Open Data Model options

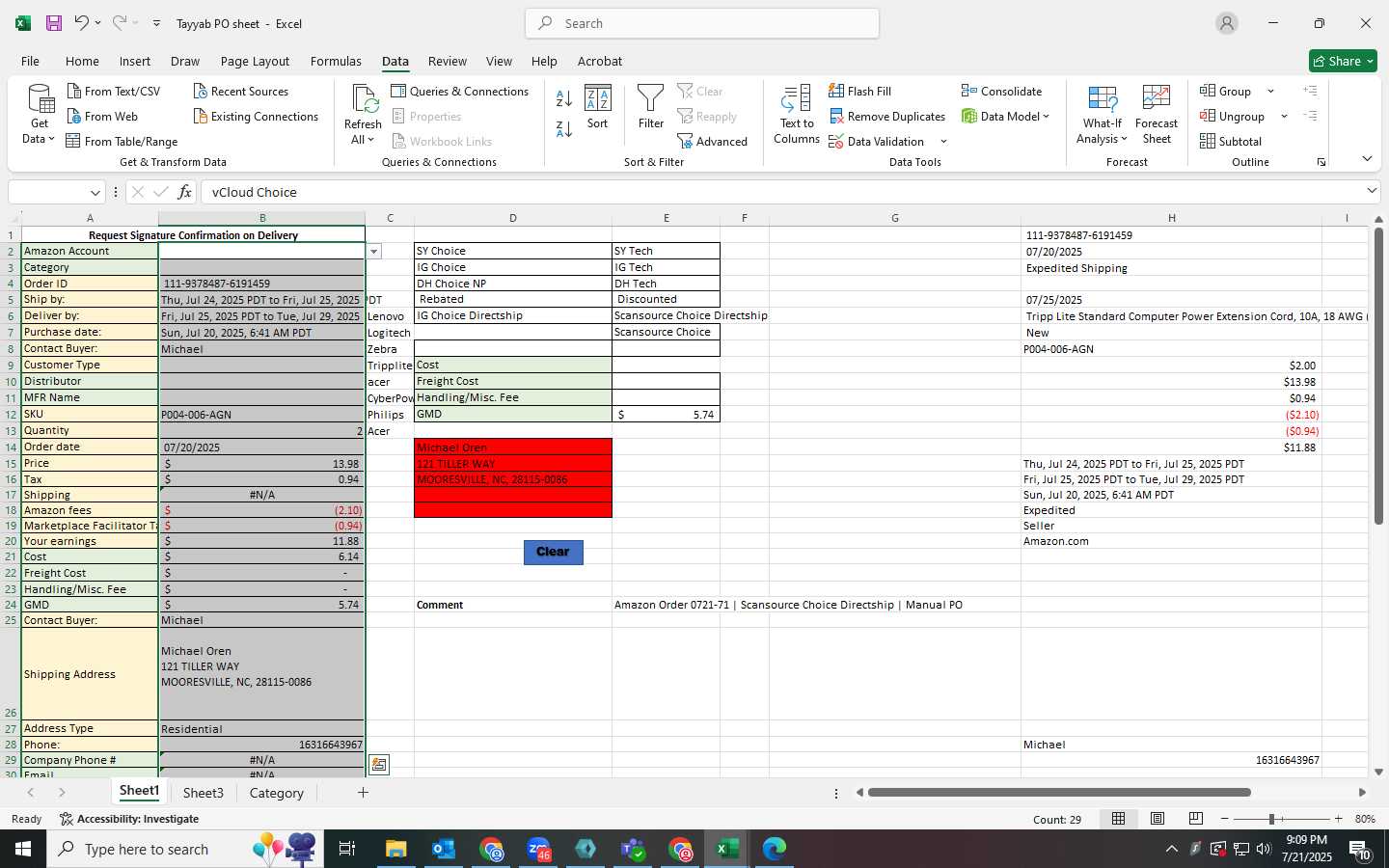(x=1005, y=116)
